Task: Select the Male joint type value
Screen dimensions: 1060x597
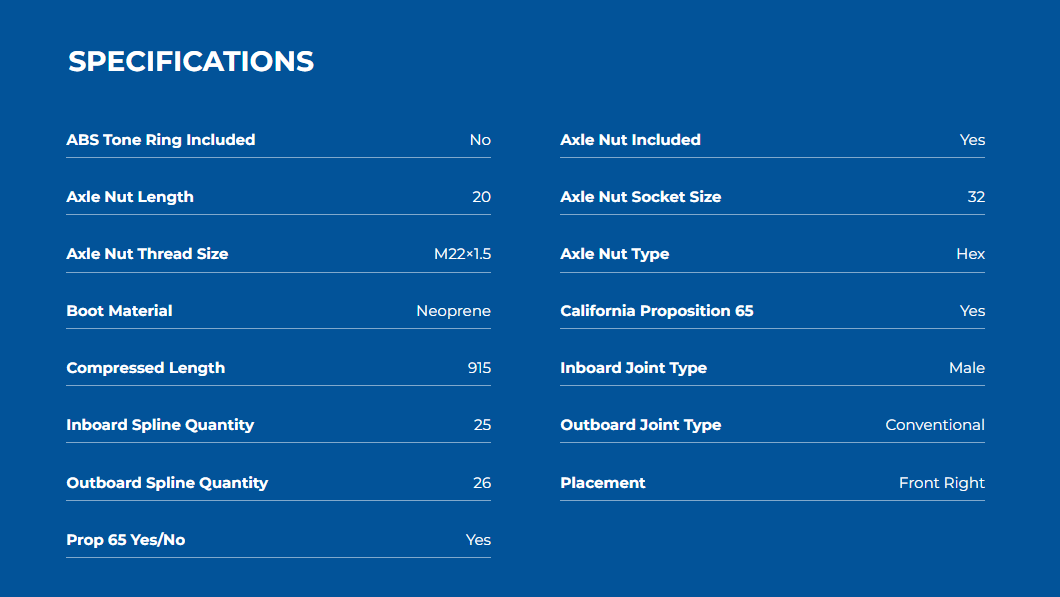Action: [x=967, y=368]
